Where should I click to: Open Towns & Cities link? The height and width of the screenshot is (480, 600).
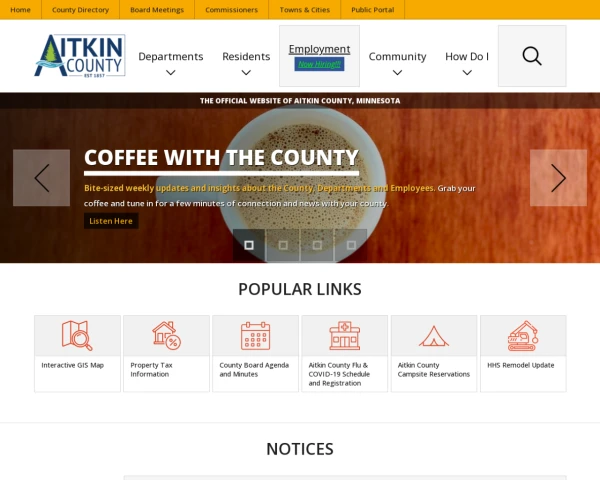(305, 10)
